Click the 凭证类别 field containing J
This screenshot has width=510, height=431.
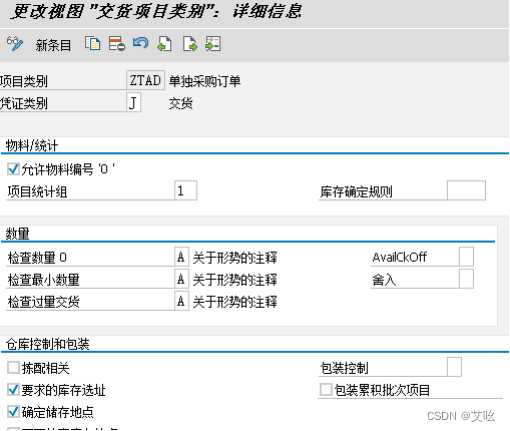click(x=133, y=102)
